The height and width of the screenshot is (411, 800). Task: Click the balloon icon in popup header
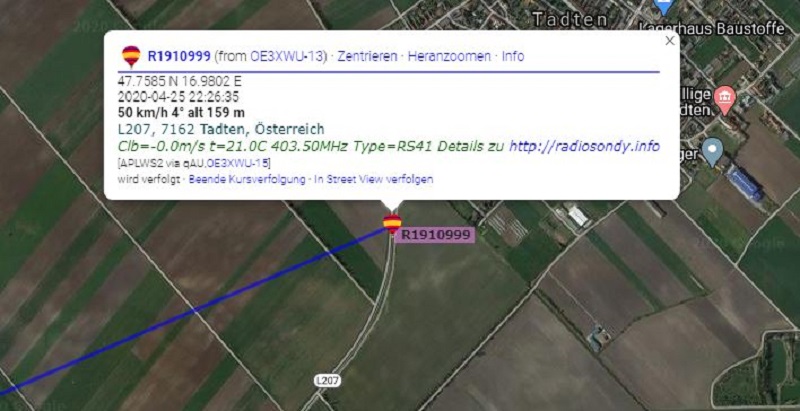click(131, 56)
